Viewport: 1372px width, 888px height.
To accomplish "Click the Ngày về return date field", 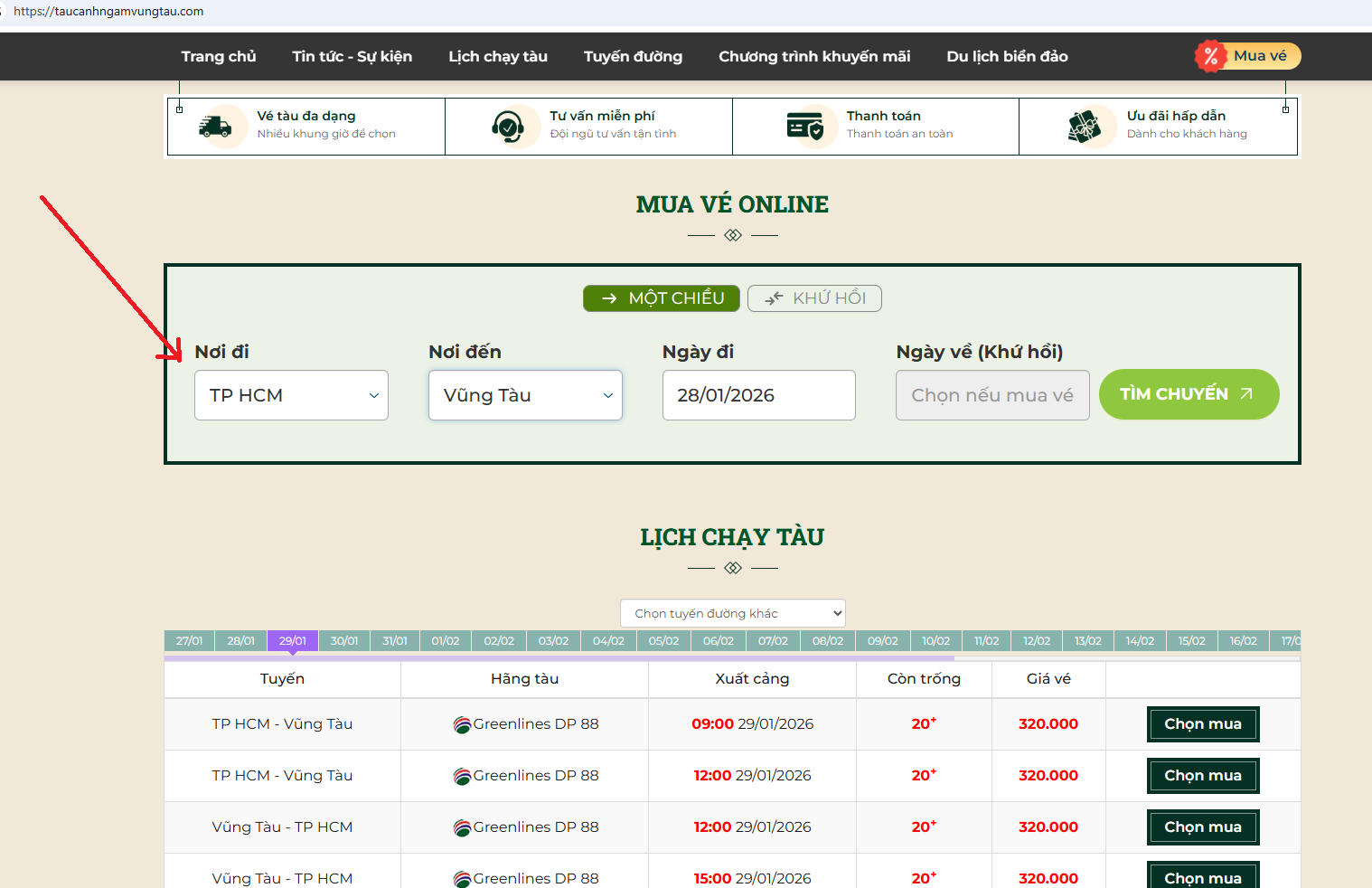I will point(992,395).
